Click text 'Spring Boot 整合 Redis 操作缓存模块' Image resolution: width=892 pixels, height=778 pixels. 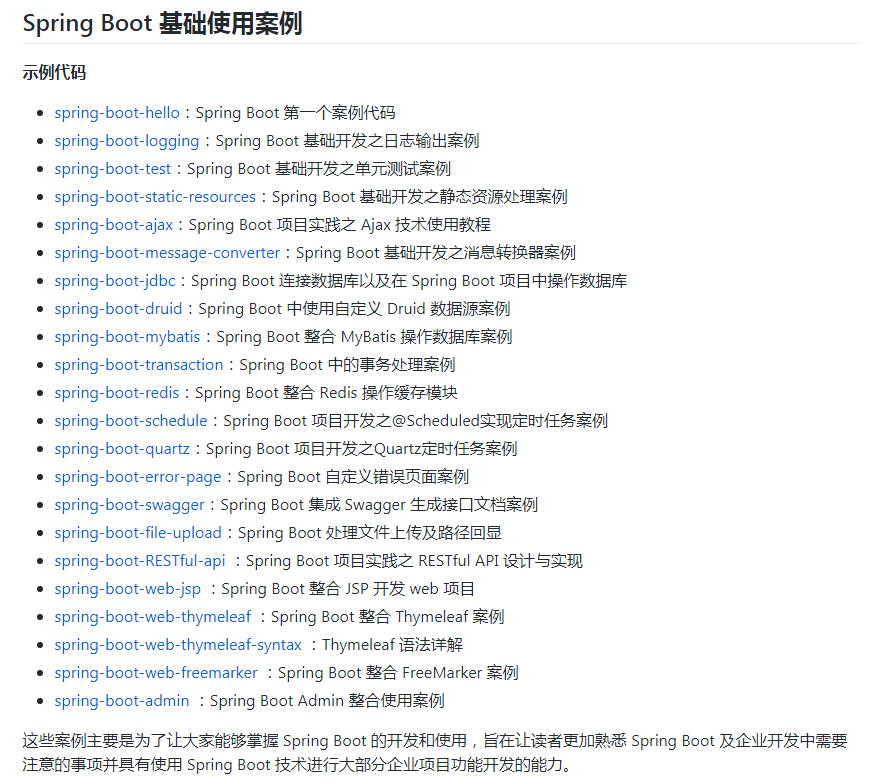coord(326,392)
